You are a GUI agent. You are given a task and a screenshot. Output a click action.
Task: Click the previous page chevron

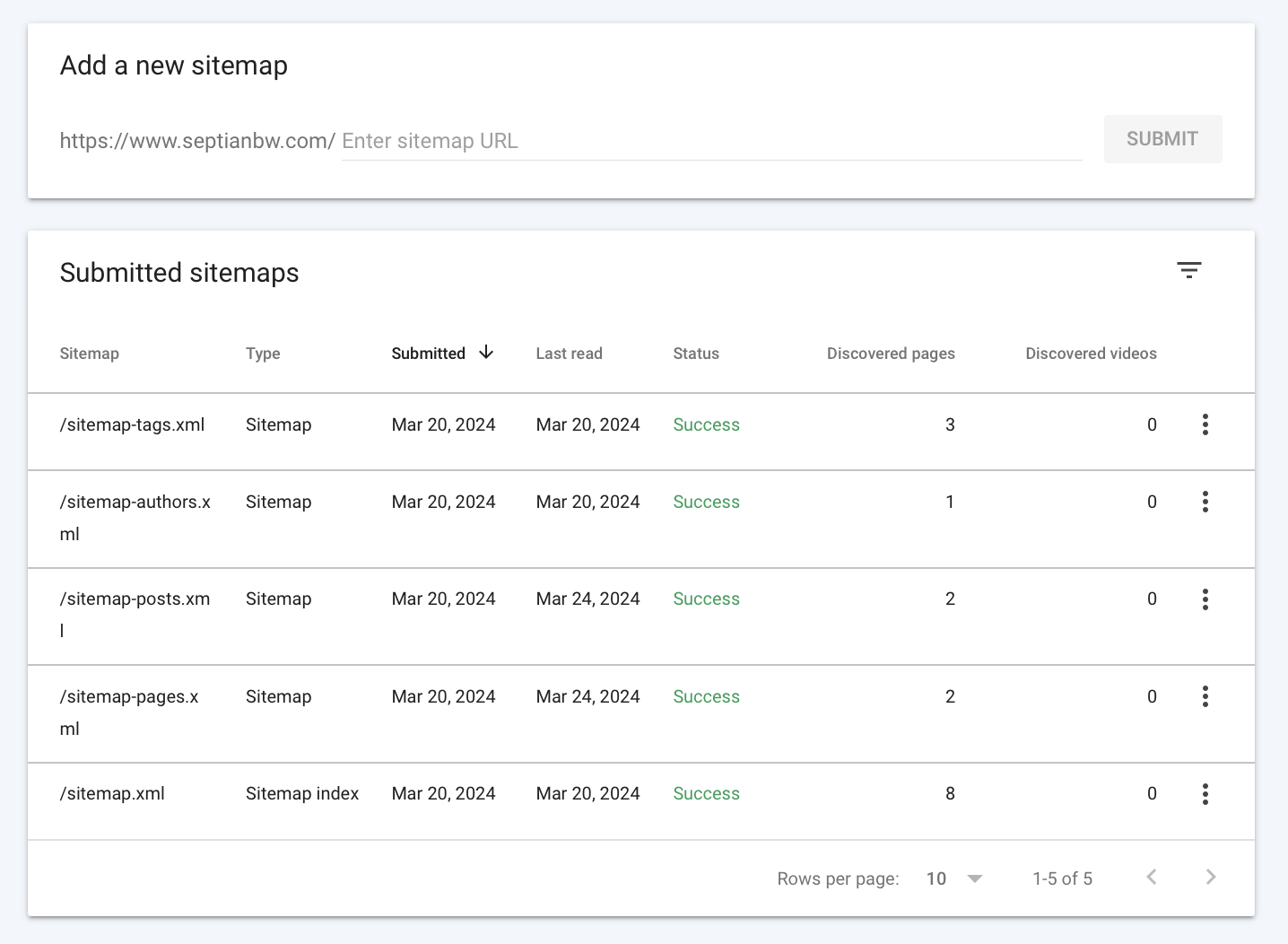(x=1151, y=878)
